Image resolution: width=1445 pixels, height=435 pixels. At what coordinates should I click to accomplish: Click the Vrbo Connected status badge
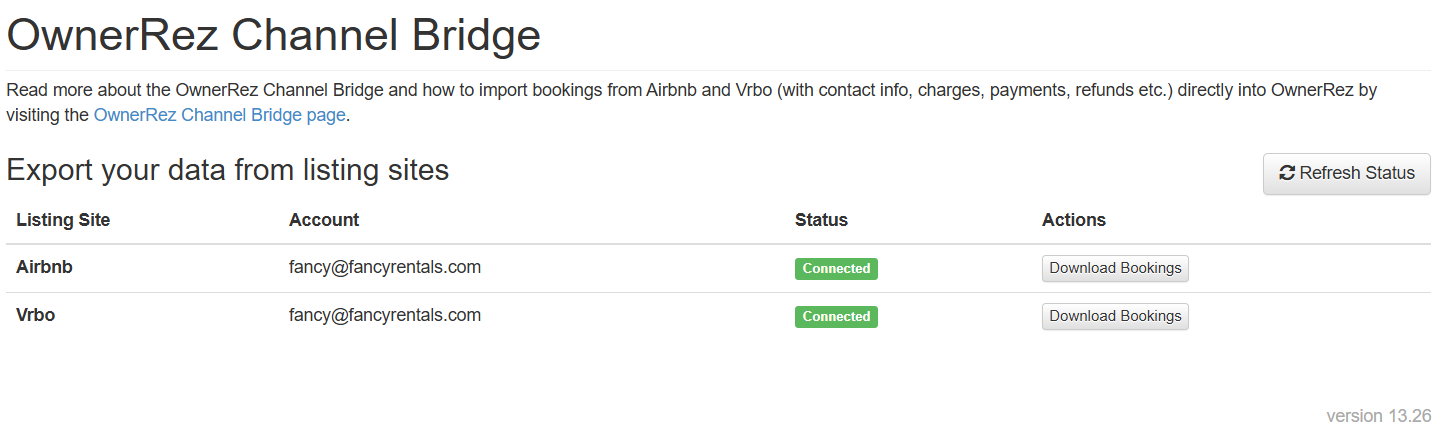tap(836, 316)
